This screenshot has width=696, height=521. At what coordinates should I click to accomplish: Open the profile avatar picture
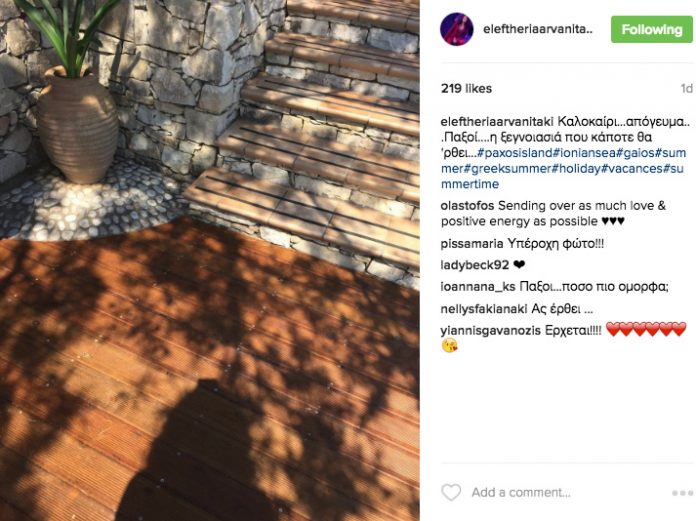pos(456,29)
